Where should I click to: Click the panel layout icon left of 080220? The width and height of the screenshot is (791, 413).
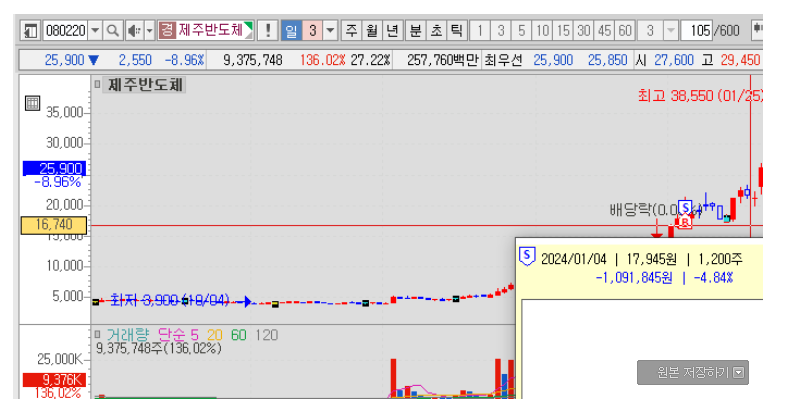point(31,31)
